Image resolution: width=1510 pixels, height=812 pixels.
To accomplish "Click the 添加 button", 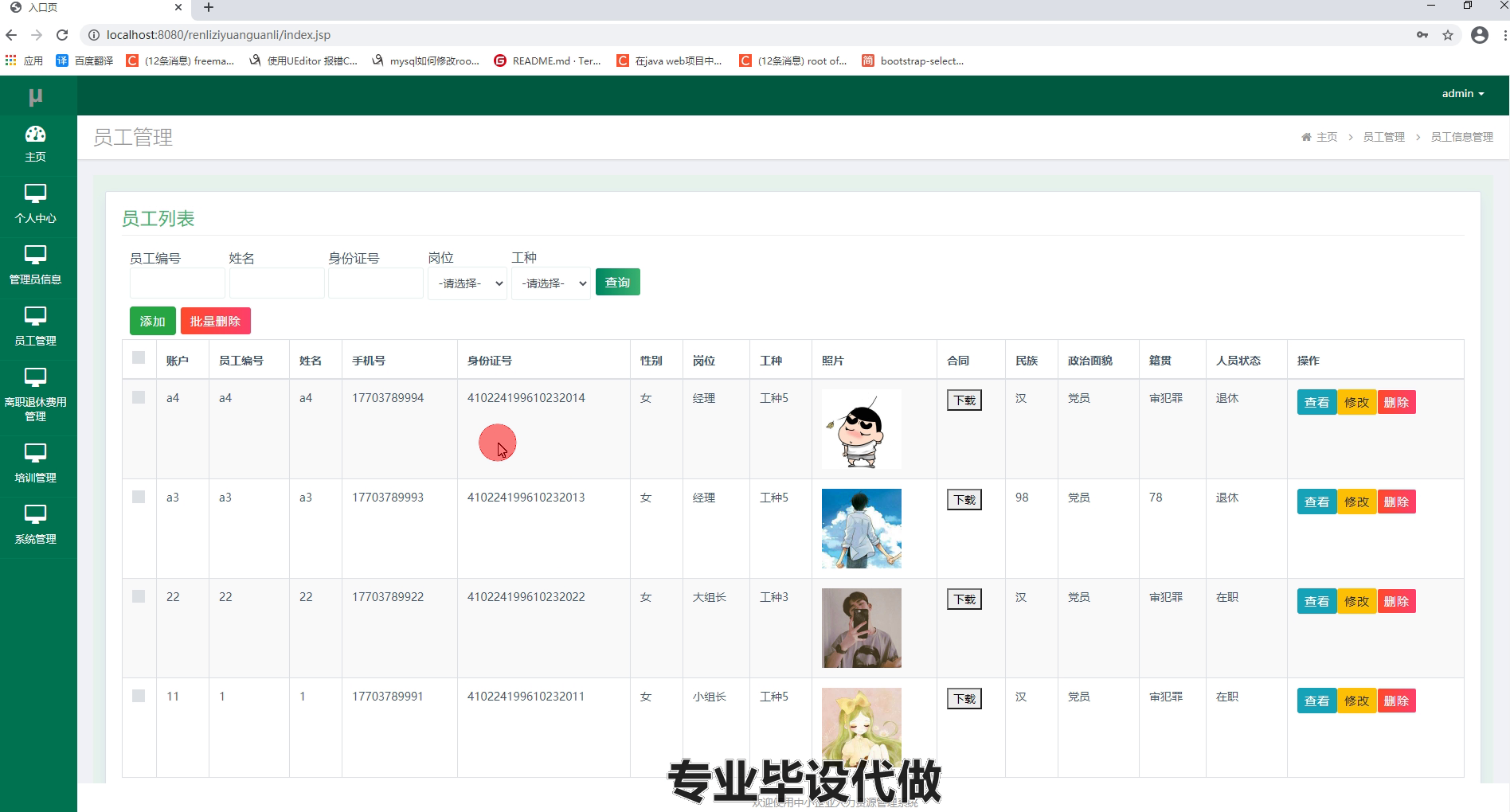I will 153,321.
